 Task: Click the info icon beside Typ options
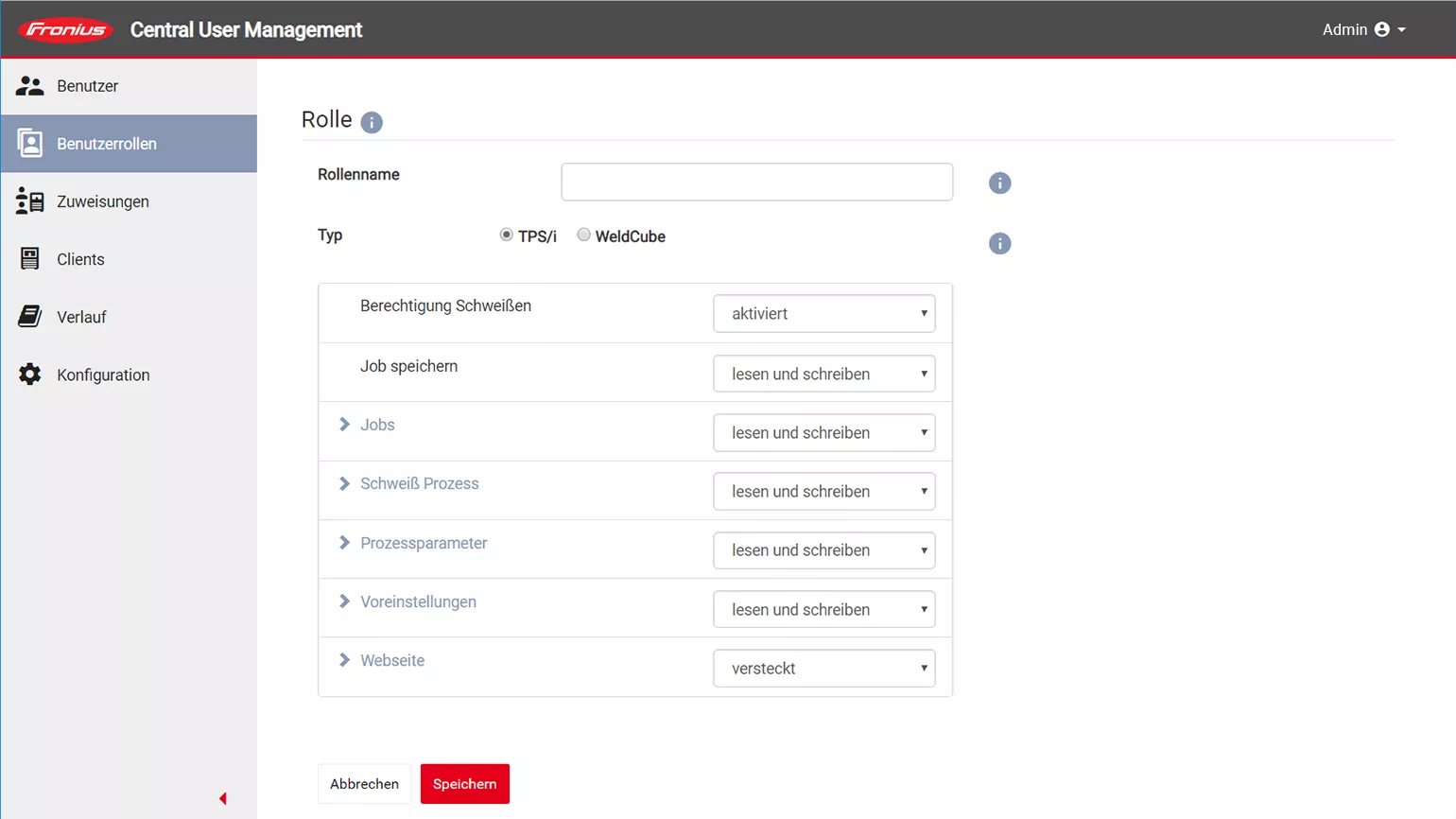[999, 244]
